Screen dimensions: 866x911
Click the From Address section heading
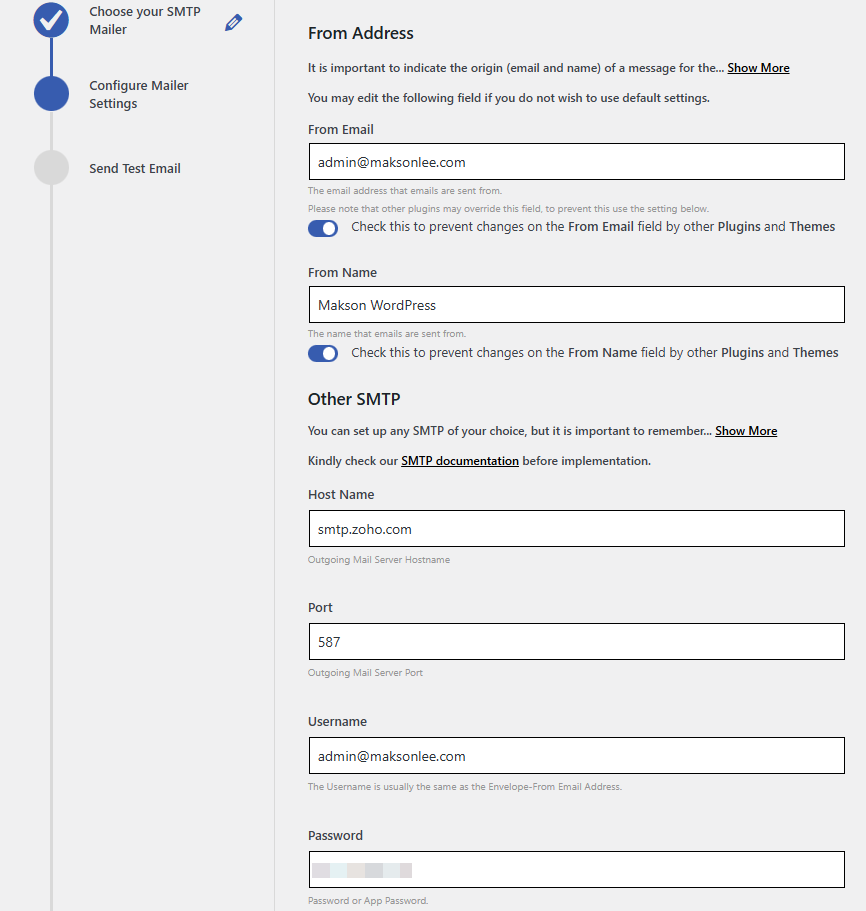360,33
